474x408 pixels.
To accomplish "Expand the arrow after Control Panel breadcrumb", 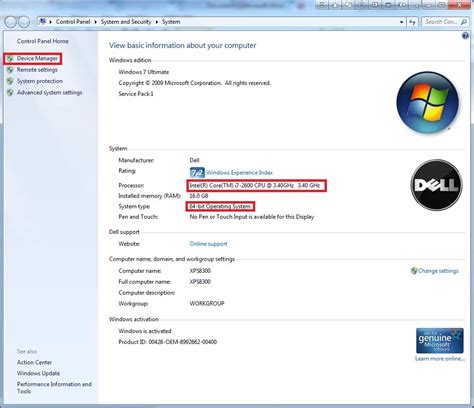I will [x=95, y=22].
